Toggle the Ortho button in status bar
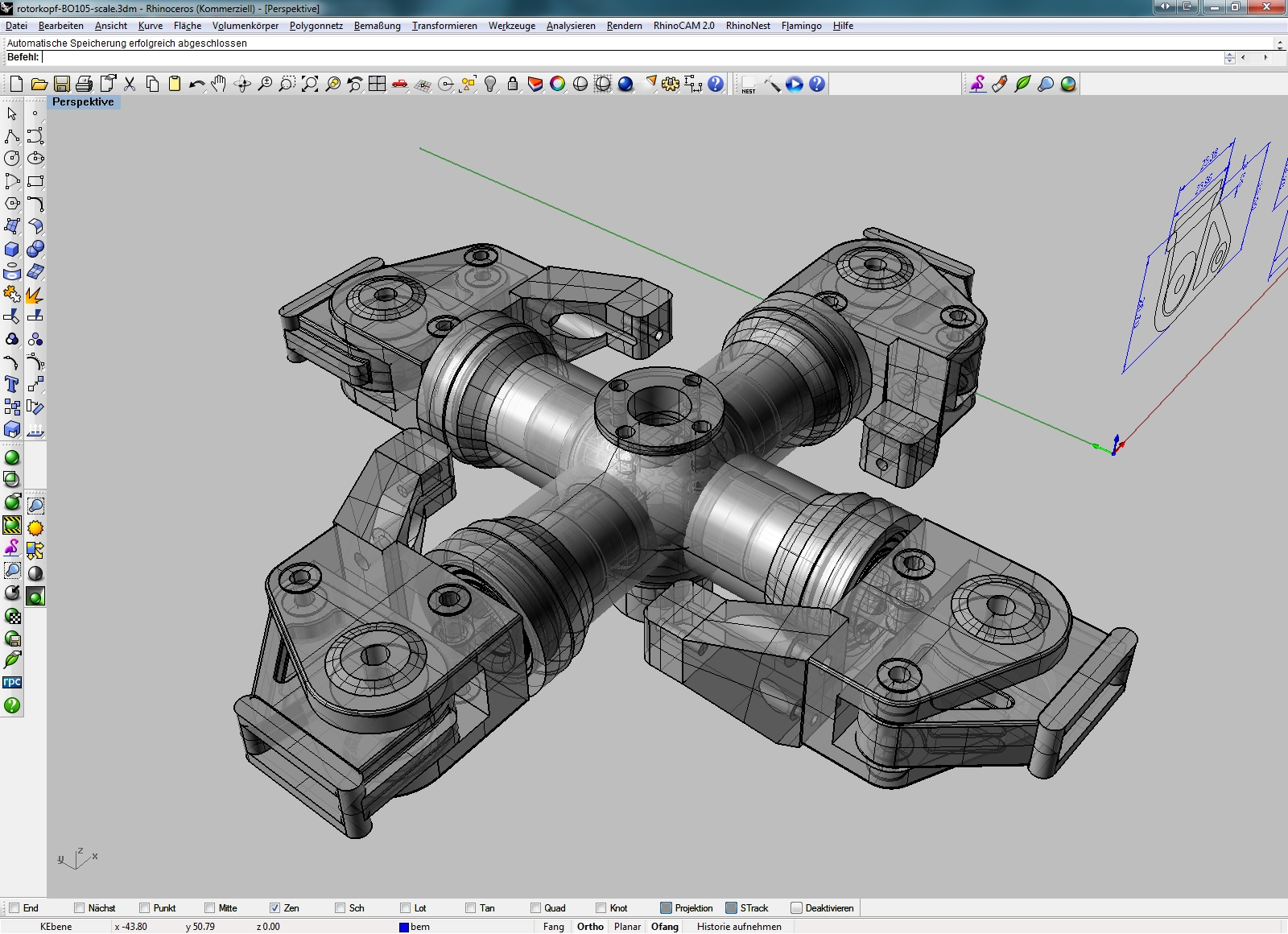This screenshot has height=934, width=1288. point(590,927)
